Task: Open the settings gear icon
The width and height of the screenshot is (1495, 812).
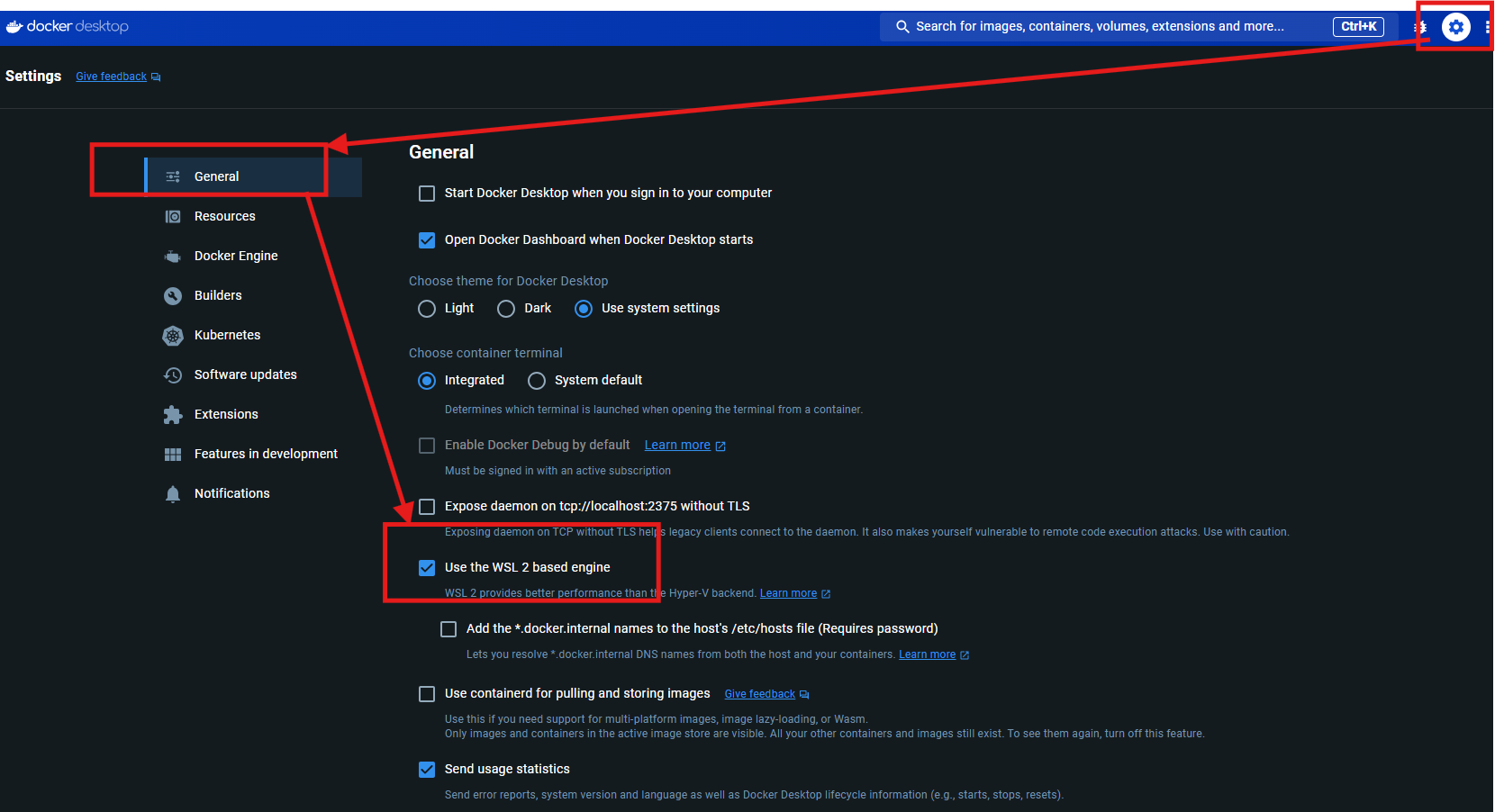Action: [x=1456, y=27]
